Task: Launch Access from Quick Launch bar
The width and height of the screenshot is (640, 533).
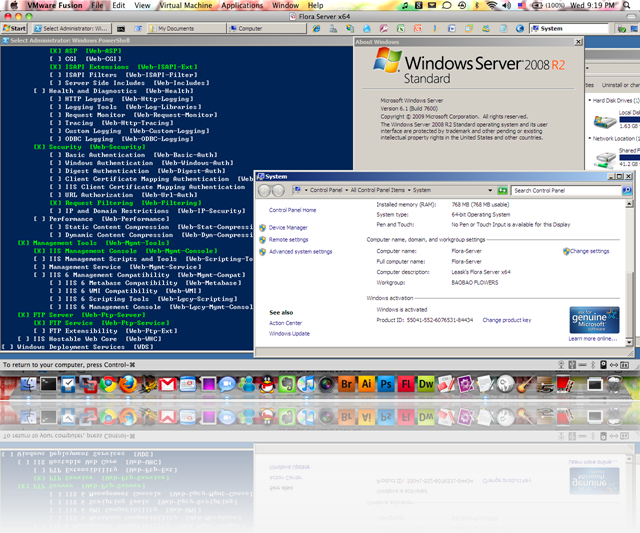Action: tap(384, 29)
